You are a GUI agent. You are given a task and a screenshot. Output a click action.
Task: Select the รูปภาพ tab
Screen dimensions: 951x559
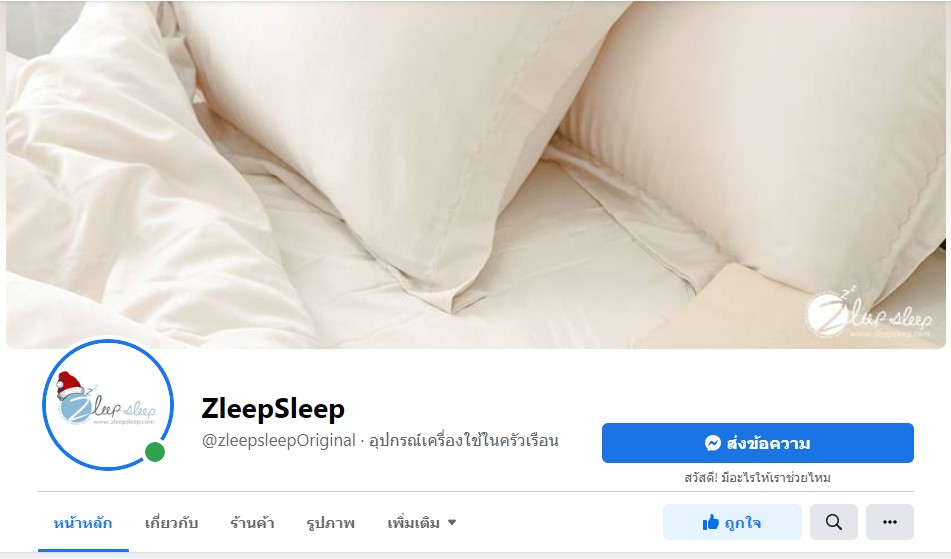coord(331,523)
